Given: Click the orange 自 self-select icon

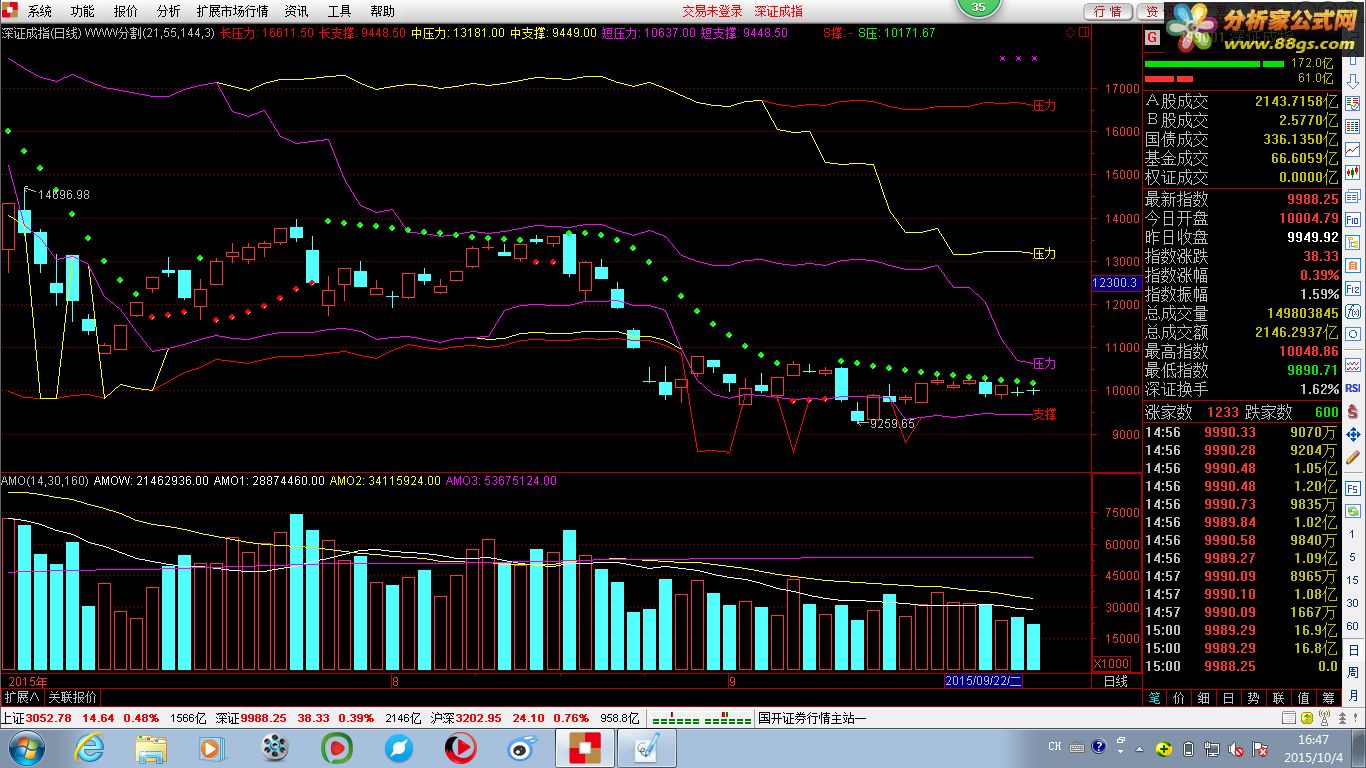Looking at the screenshot, I should tap(1353, 264).
